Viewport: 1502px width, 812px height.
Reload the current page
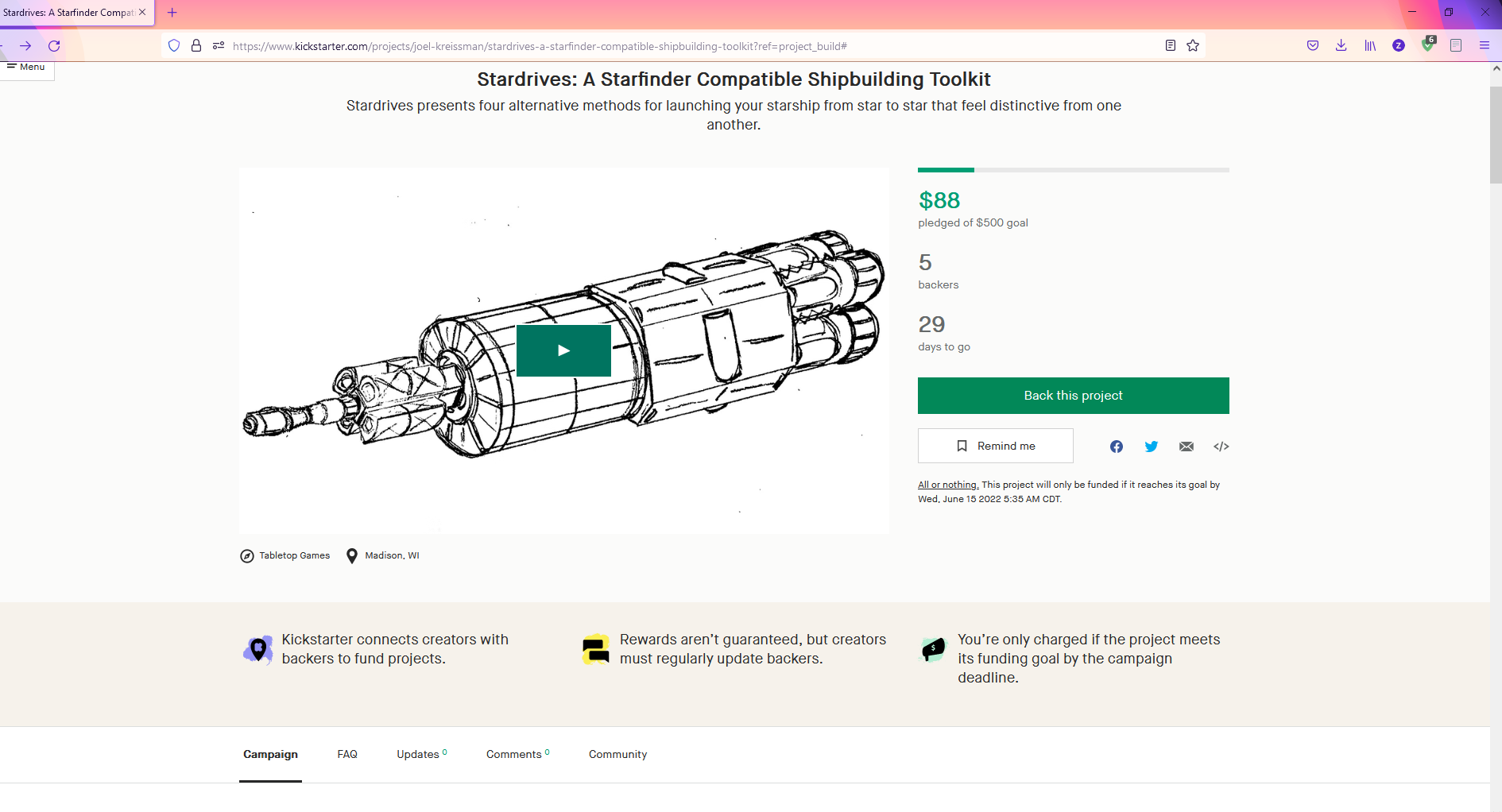tap(54, 46)
